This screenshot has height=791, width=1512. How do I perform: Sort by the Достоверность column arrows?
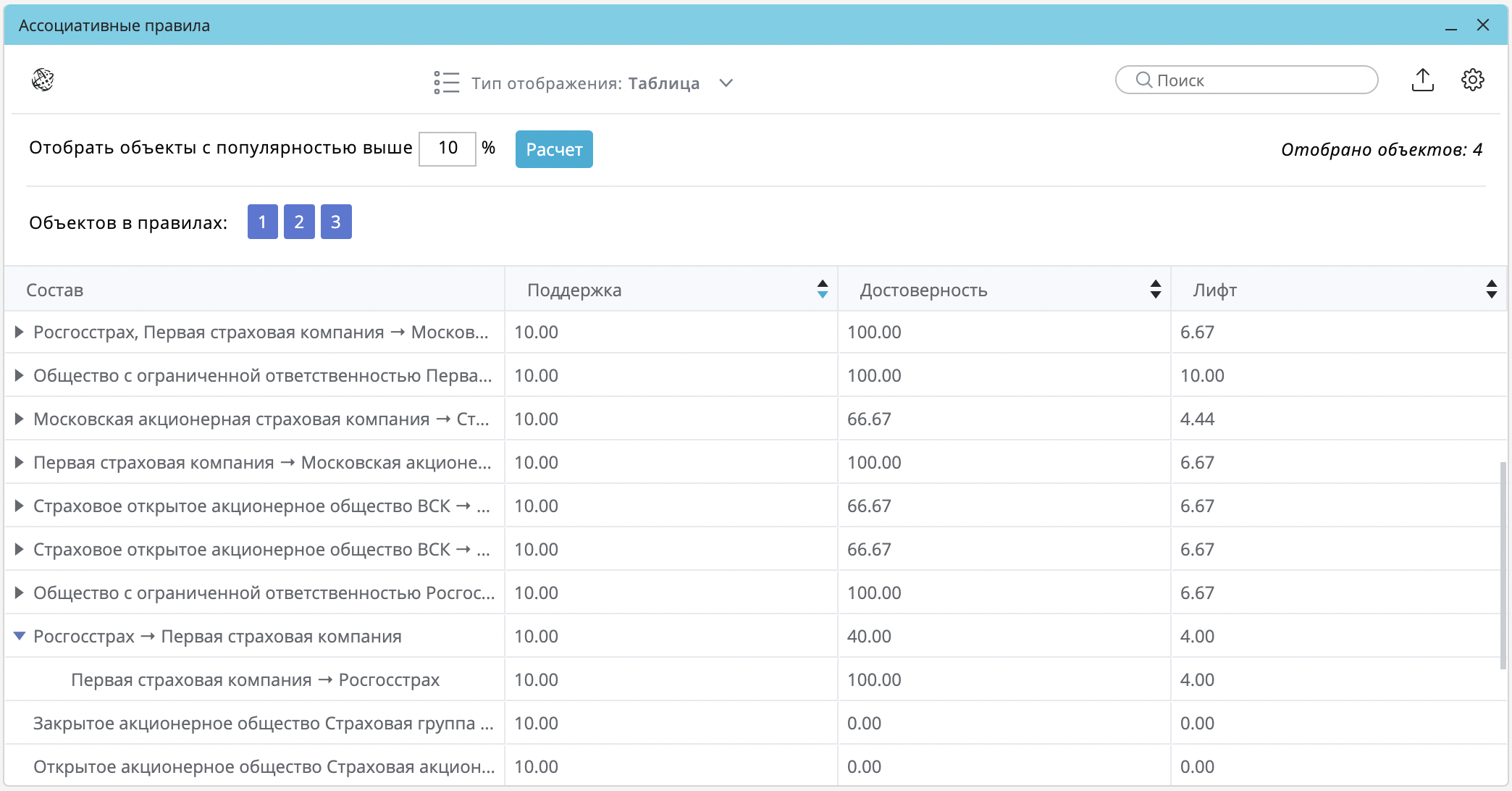click(x=1155, y=289)
